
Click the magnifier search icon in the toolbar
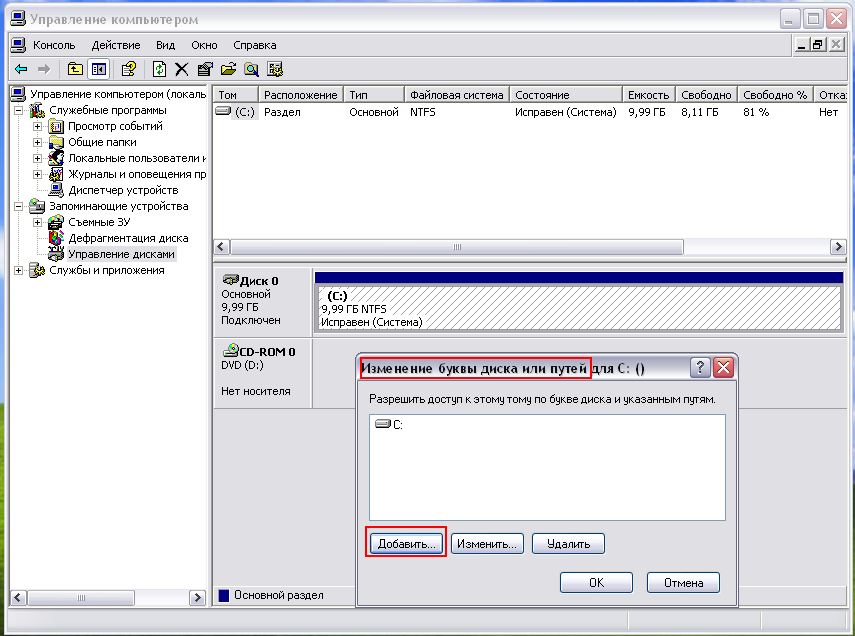(251, 69)
